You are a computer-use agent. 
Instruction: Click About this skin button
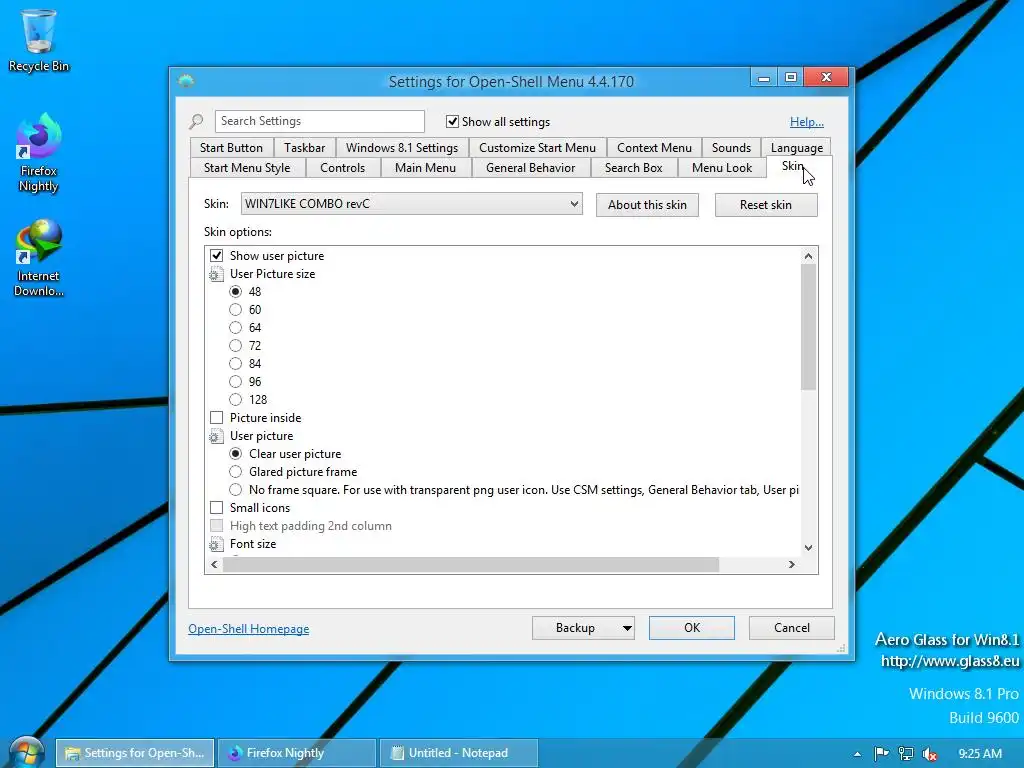(647, 205)
